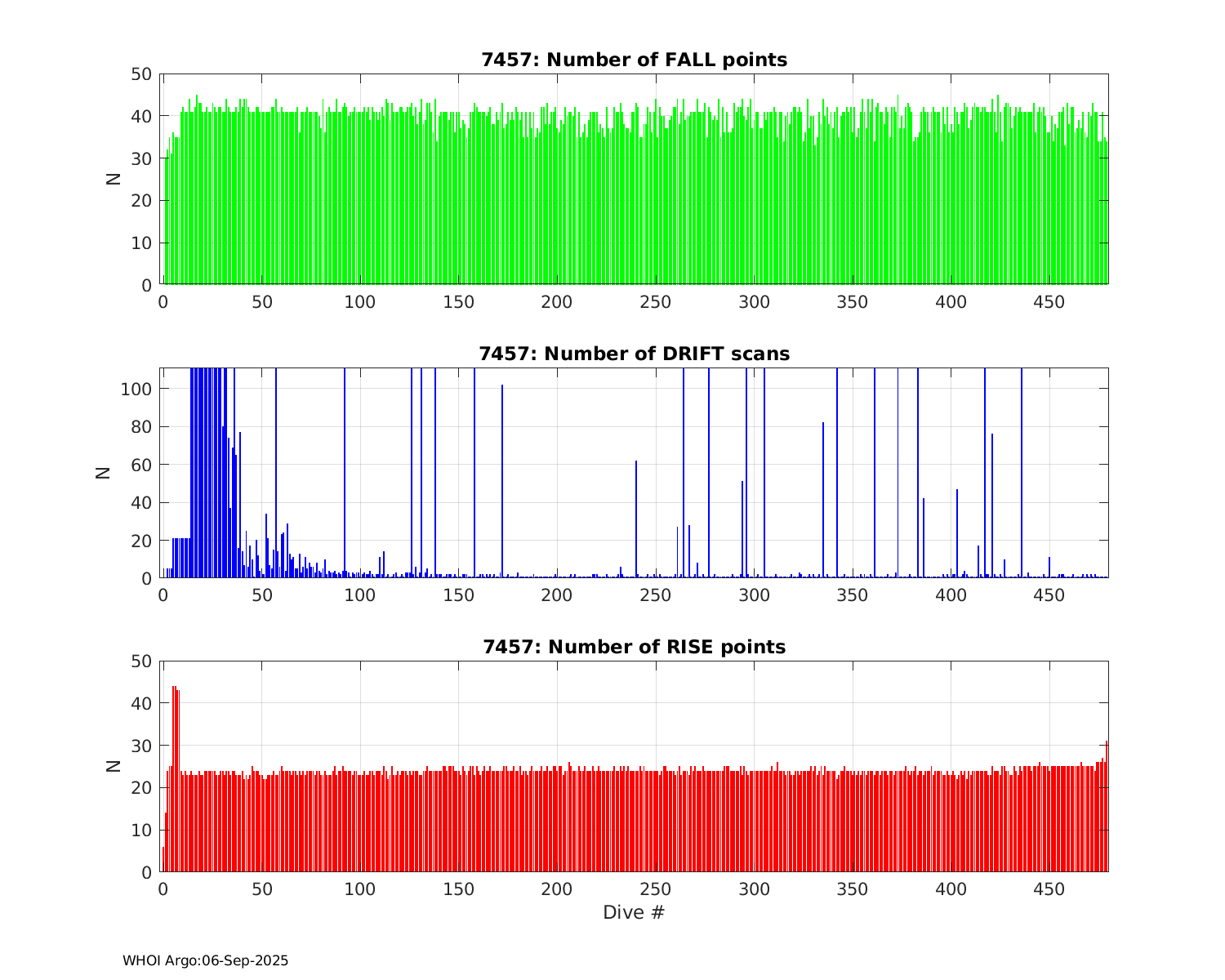Click the "7457: Number of FALL points" title
Screen dimensions: 1225x980
634,60
